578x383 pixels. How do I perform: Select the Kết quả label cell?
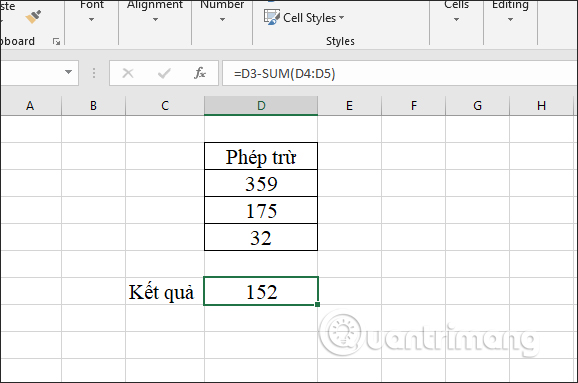point(165,291)
